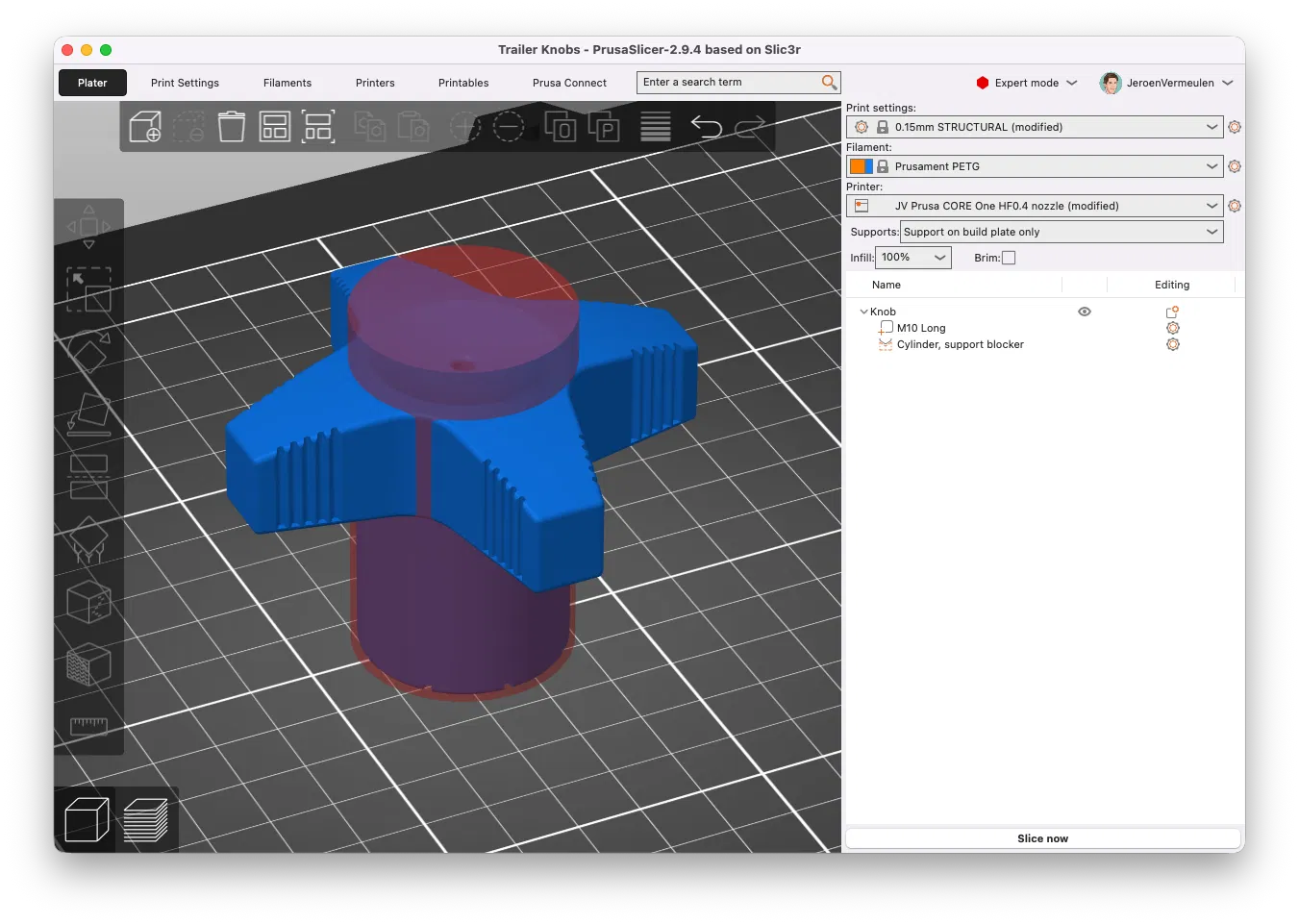Click the Add model toolbar icon
The image size is (1299, 924).
click(x=145, y=127)
